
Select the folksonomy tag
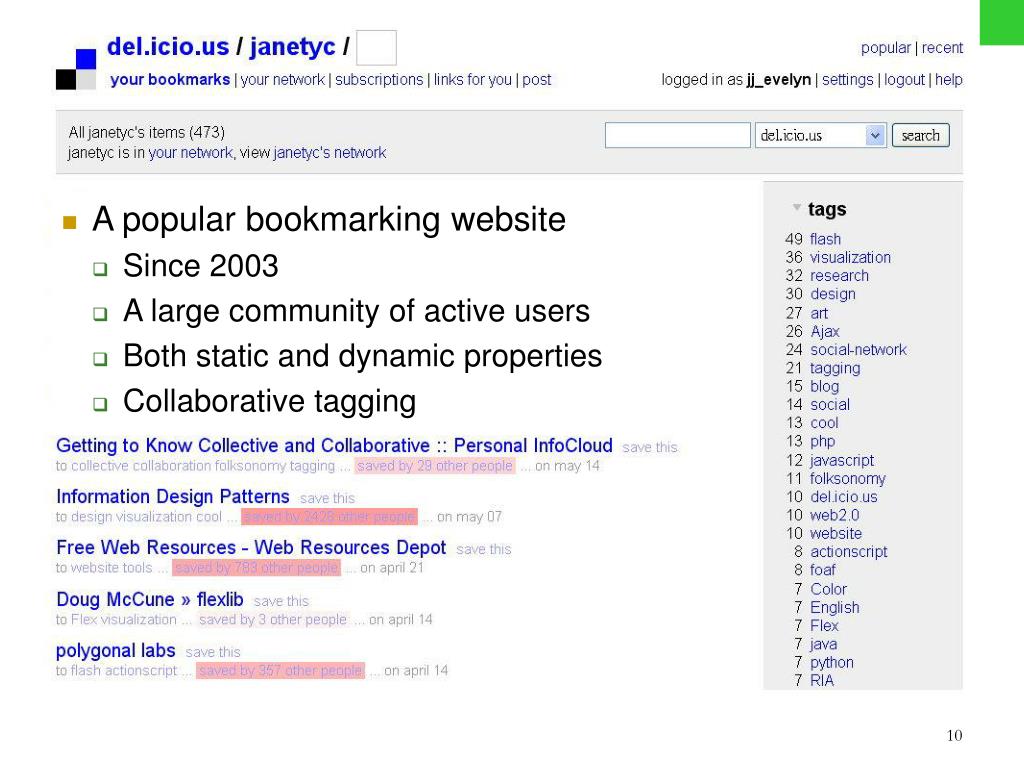click(847, 478)
